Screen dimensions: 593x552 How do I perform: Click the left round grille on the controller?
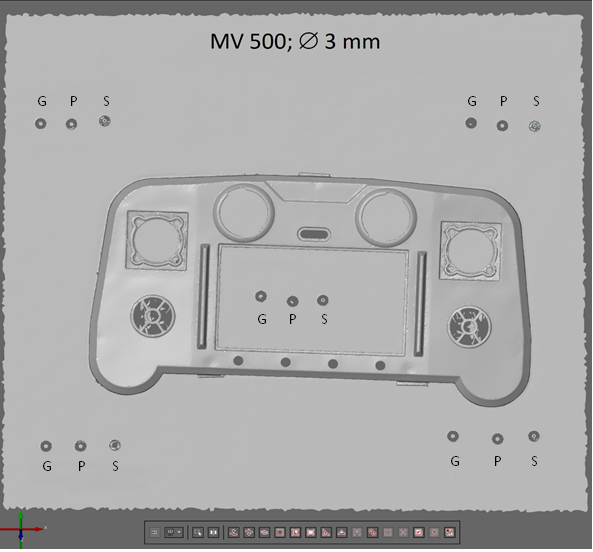click(x=153, y=316)
